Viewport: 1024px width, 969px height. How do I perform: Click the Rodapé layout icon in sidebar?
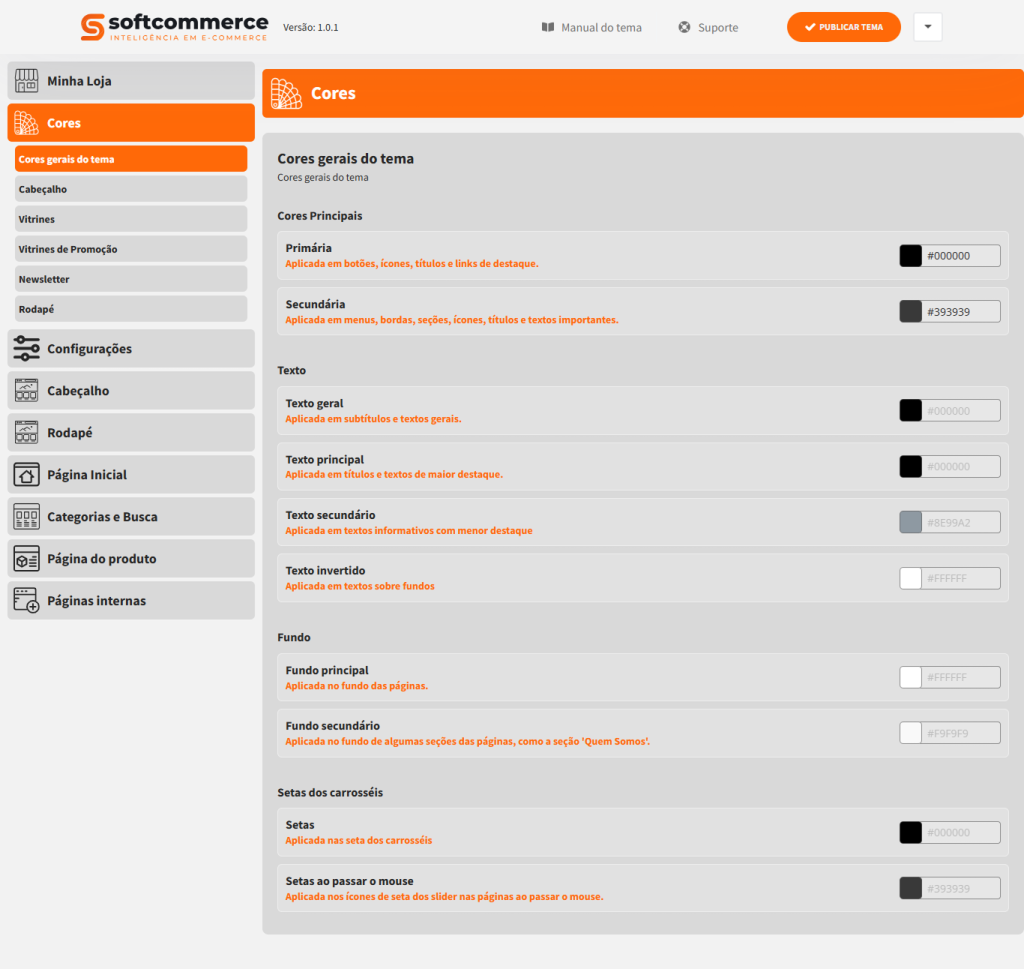point(26,432)
